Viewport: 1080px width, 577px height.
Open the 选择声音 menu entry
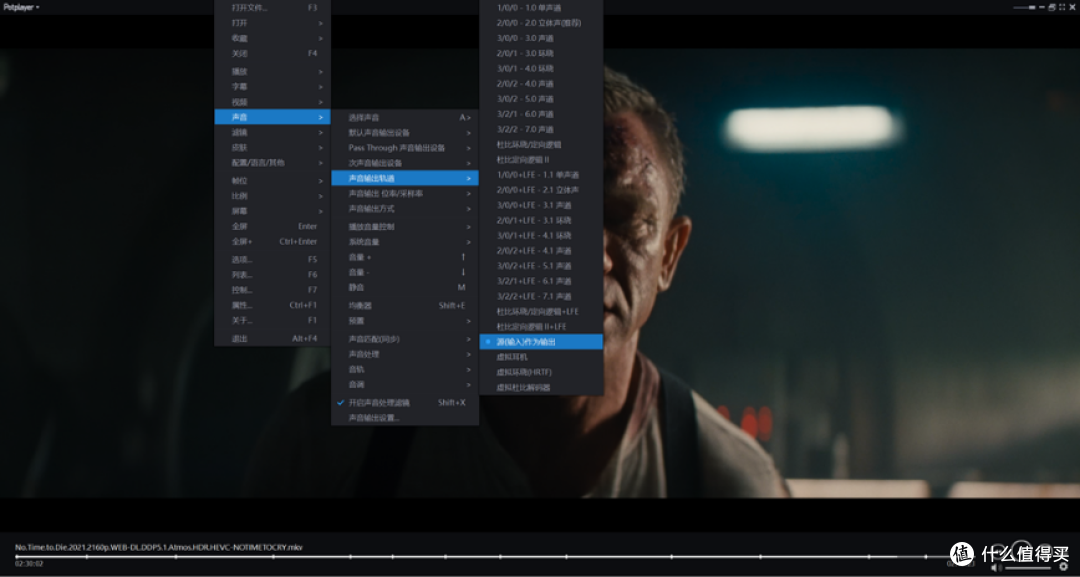point(404,117)
